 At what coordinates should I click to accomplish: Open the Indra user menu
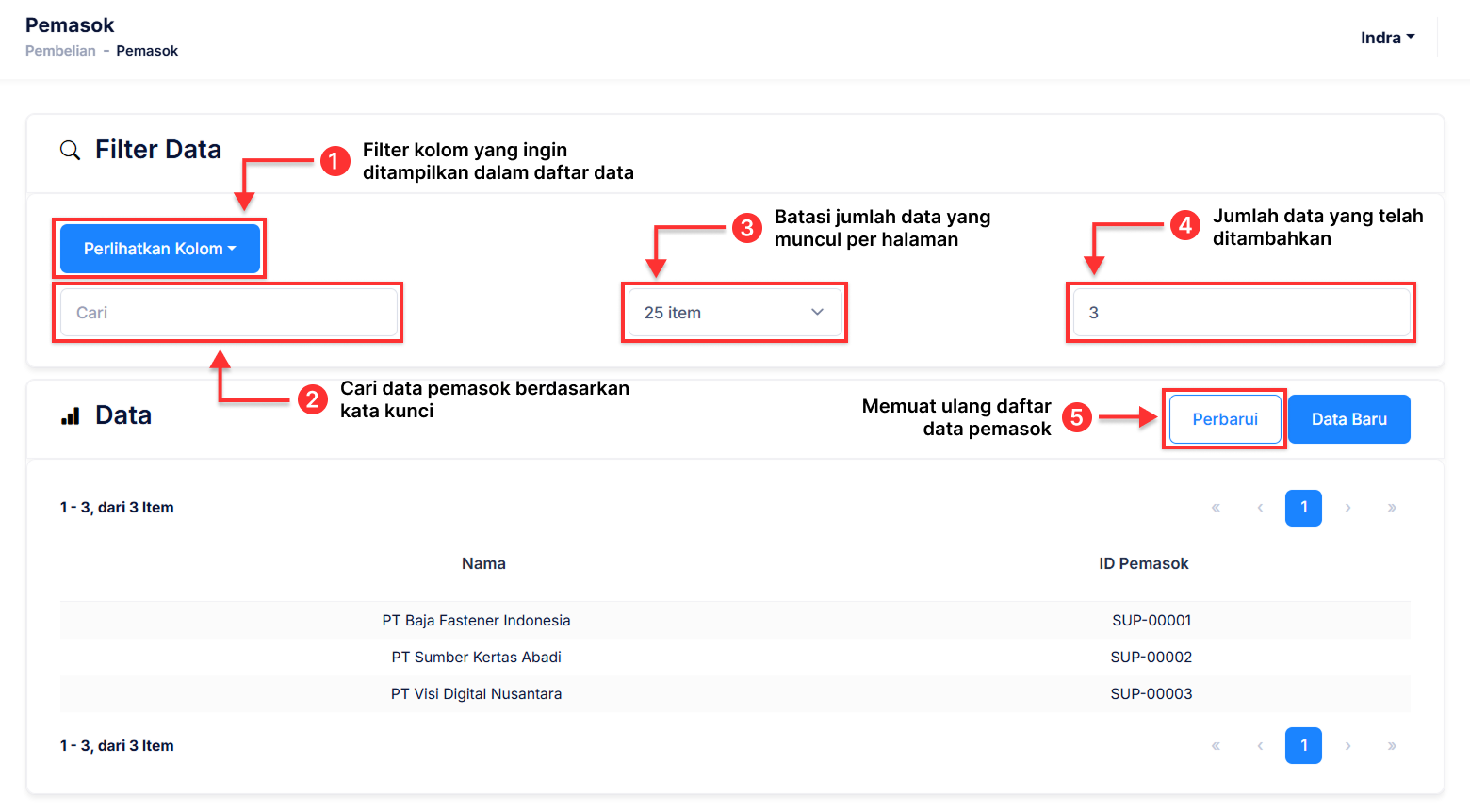1387,38
